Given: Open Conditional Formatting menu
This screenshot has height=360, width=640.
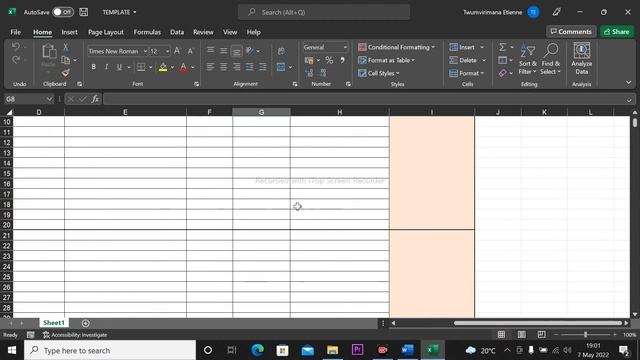Looking at the screenshot, I should click(x=396, y=47).
